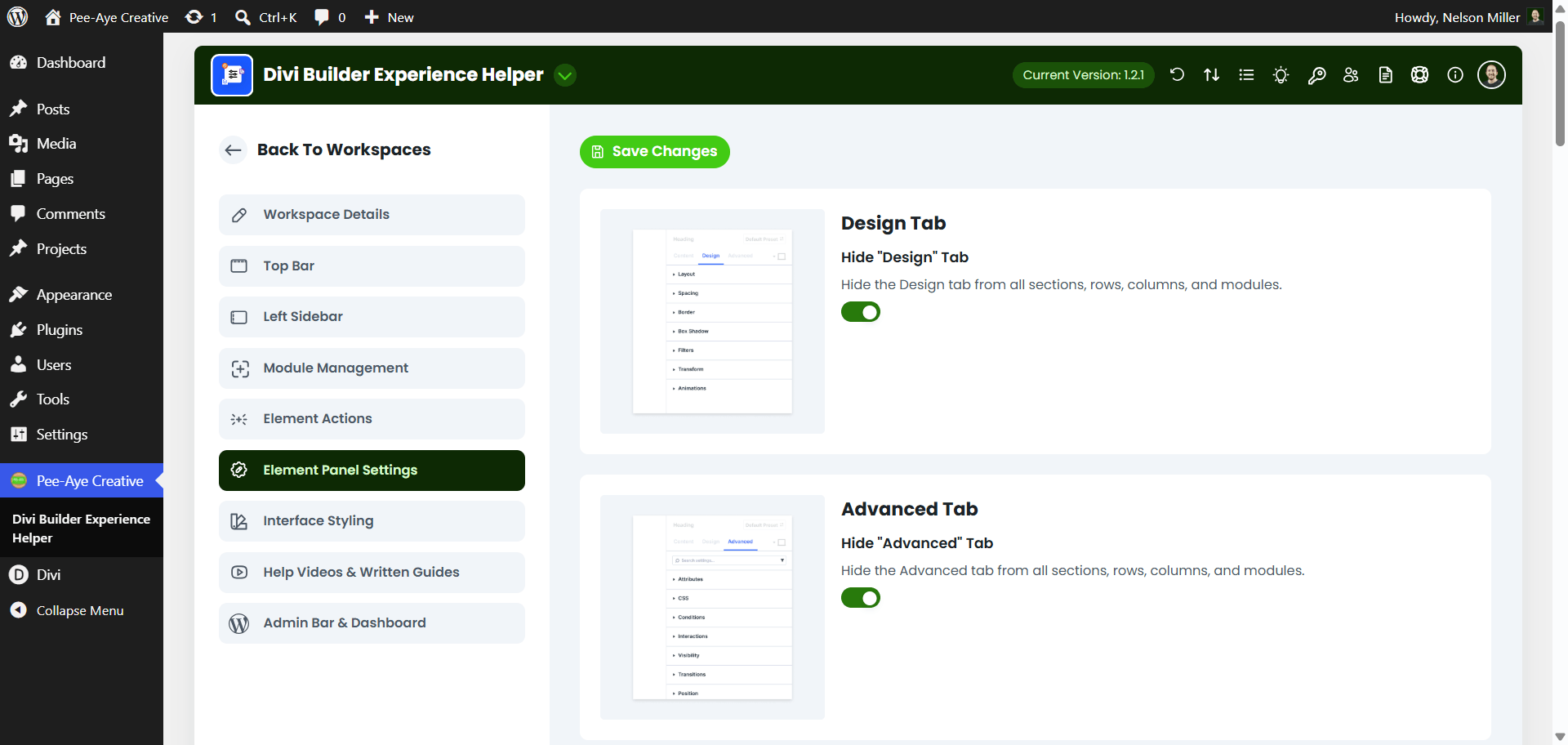Click the Current Version 1.2.1 badge

pyautogui.click(x=1083, y=75)
